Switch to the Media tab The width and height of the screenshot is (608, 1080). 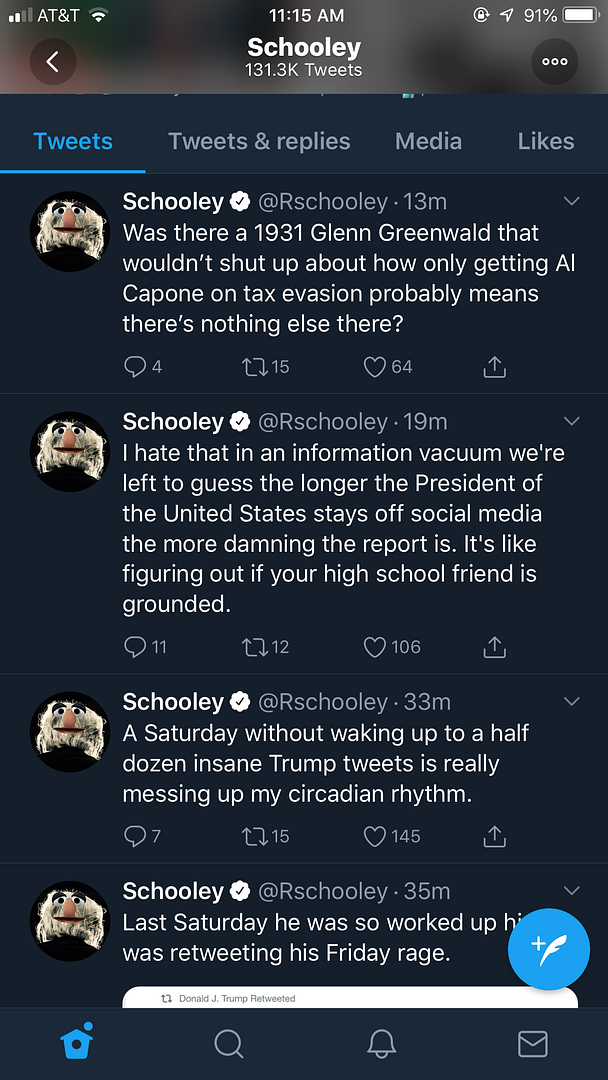click(x=428, y=141)
